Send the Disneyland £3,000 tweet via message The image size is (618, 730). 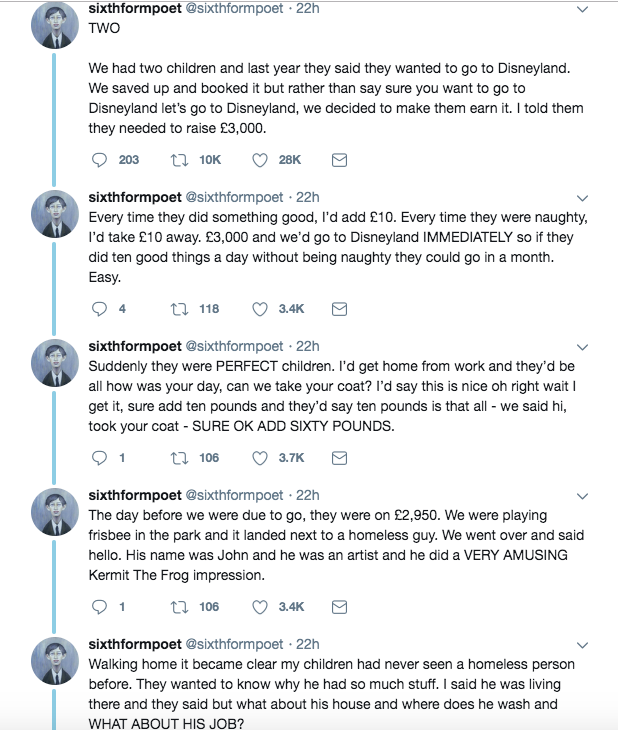(339, 160)
